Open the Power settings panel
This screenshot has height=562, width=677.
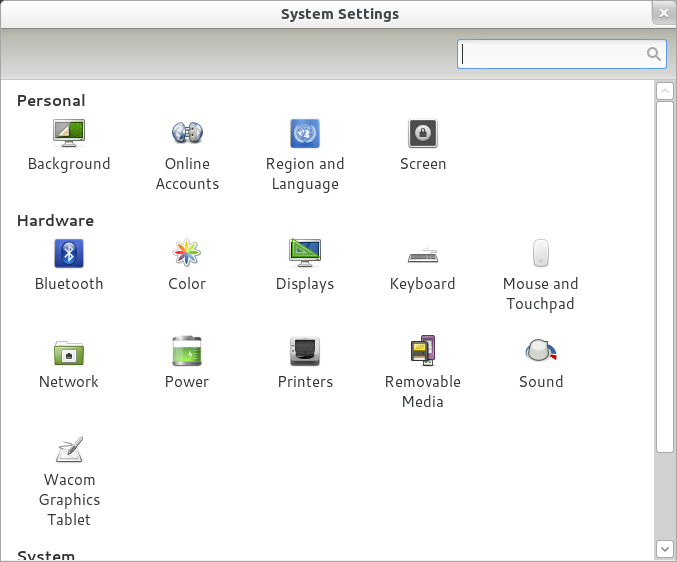[187, 363]
